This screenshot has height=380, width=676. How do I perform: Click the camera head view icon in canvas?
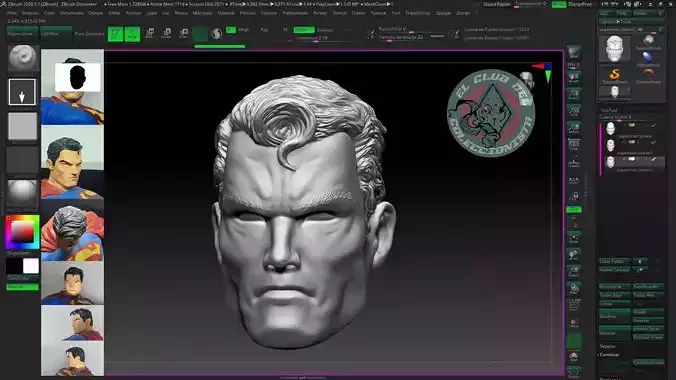[526, 80]
